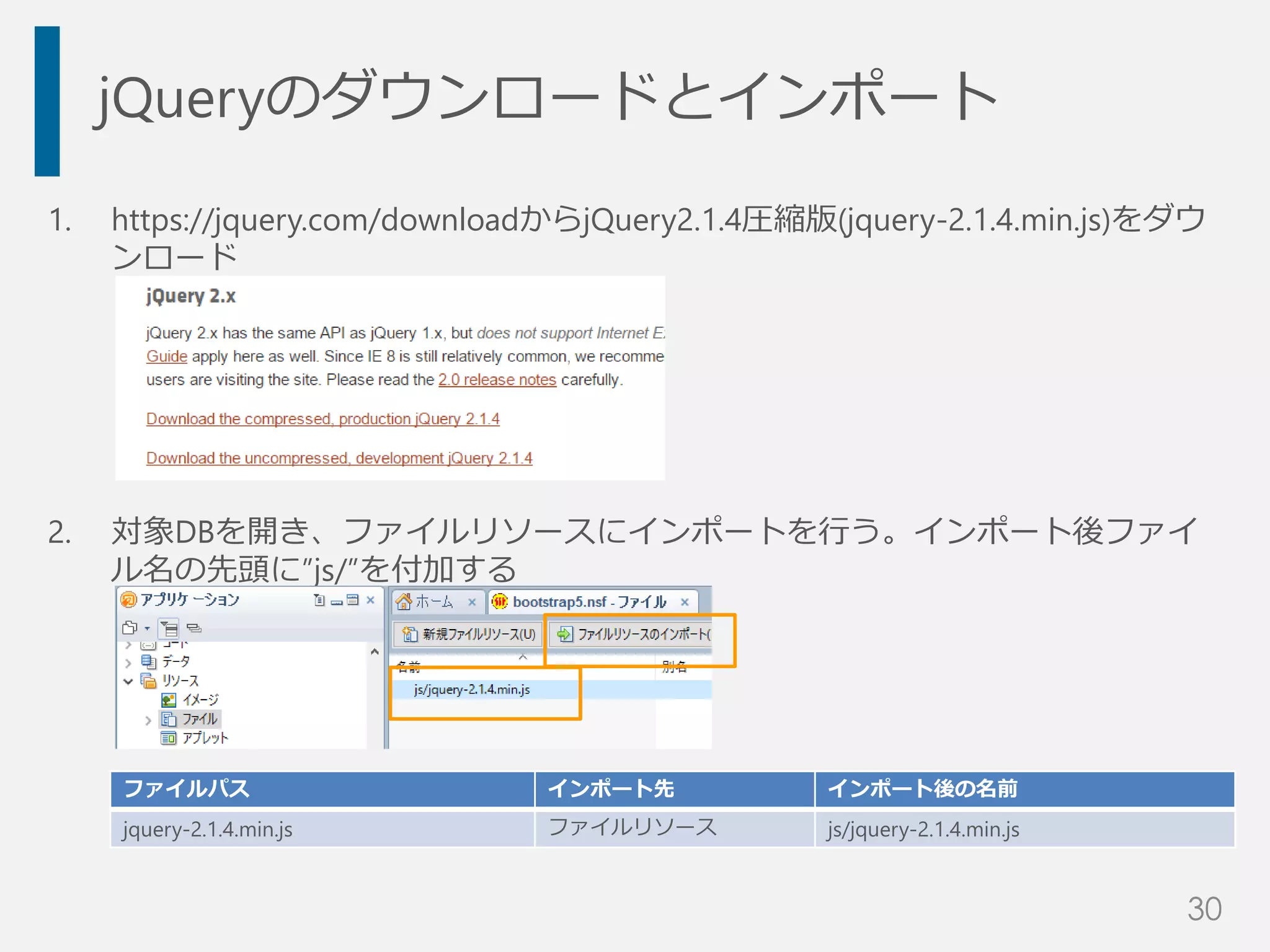The width and height of the screenshot is (1270, 952).
Task: Maximize the アプリケーション panel
Action: [353, 599]
